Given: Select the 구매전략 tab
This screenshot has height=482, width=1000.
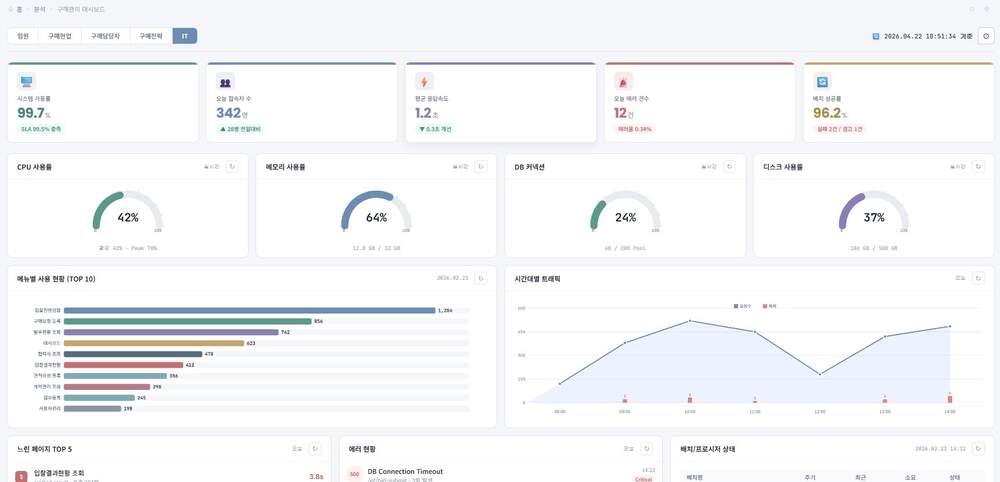Looking at the screenshot, I should point(151,36).
